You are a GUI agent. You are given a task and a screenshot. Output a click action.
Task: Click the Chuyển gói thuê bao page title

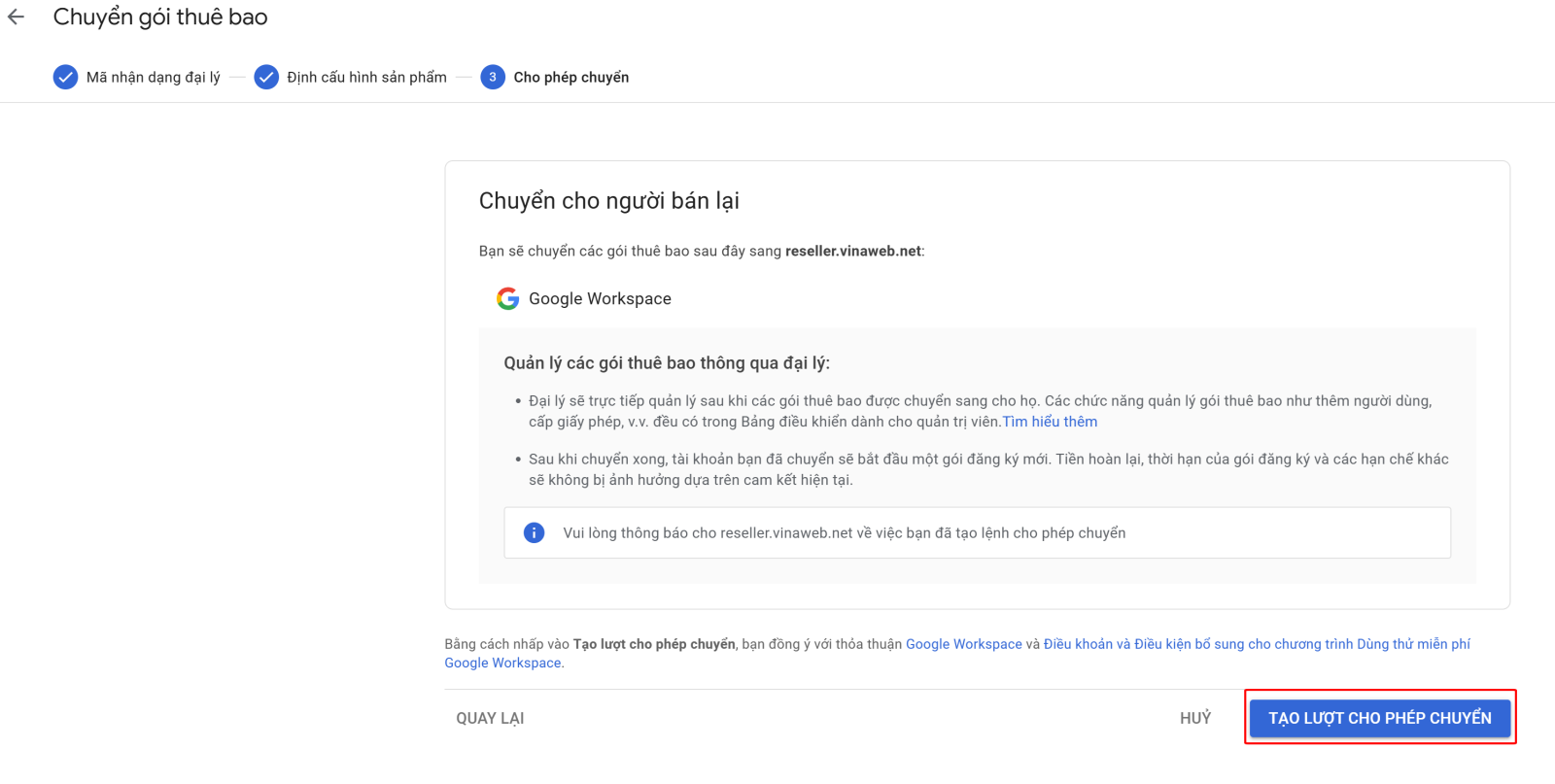coord(160,17)
